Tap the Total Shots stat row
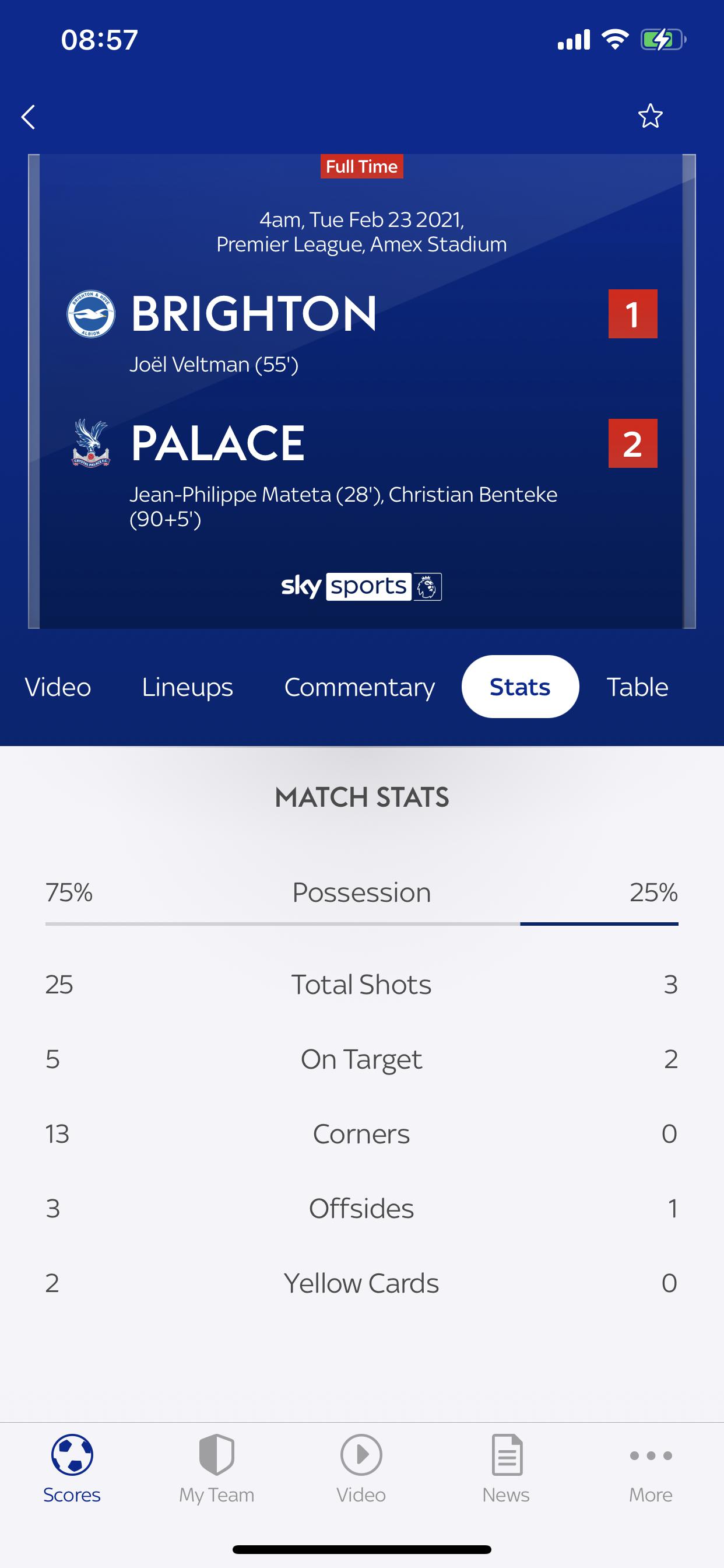The image size is (724, 1568). click(361, 984)
